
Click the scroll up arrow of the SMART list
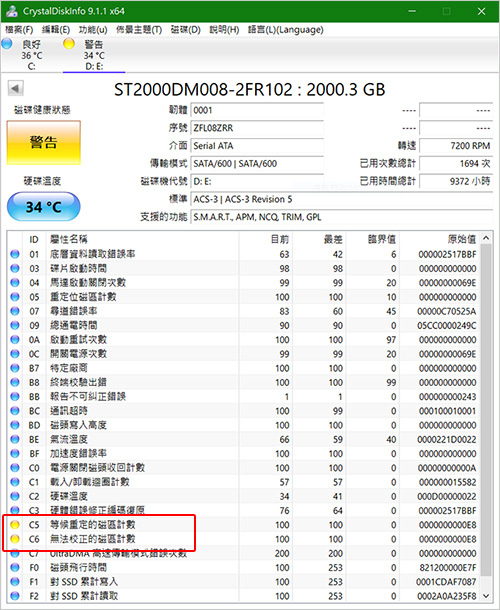pyautogui.click(x=486, y=238)
